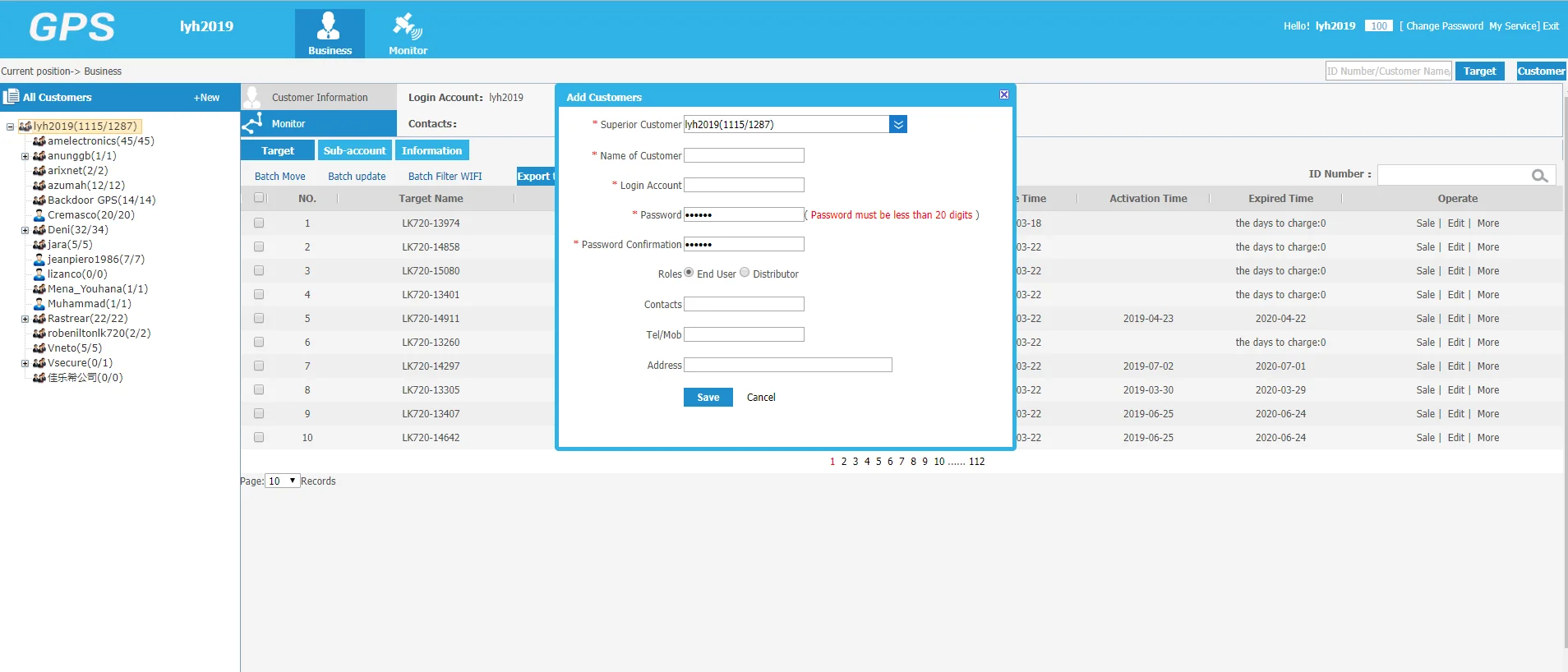Check the row for LK720-14911
The image size is (1568, 672).
point(259,318)
